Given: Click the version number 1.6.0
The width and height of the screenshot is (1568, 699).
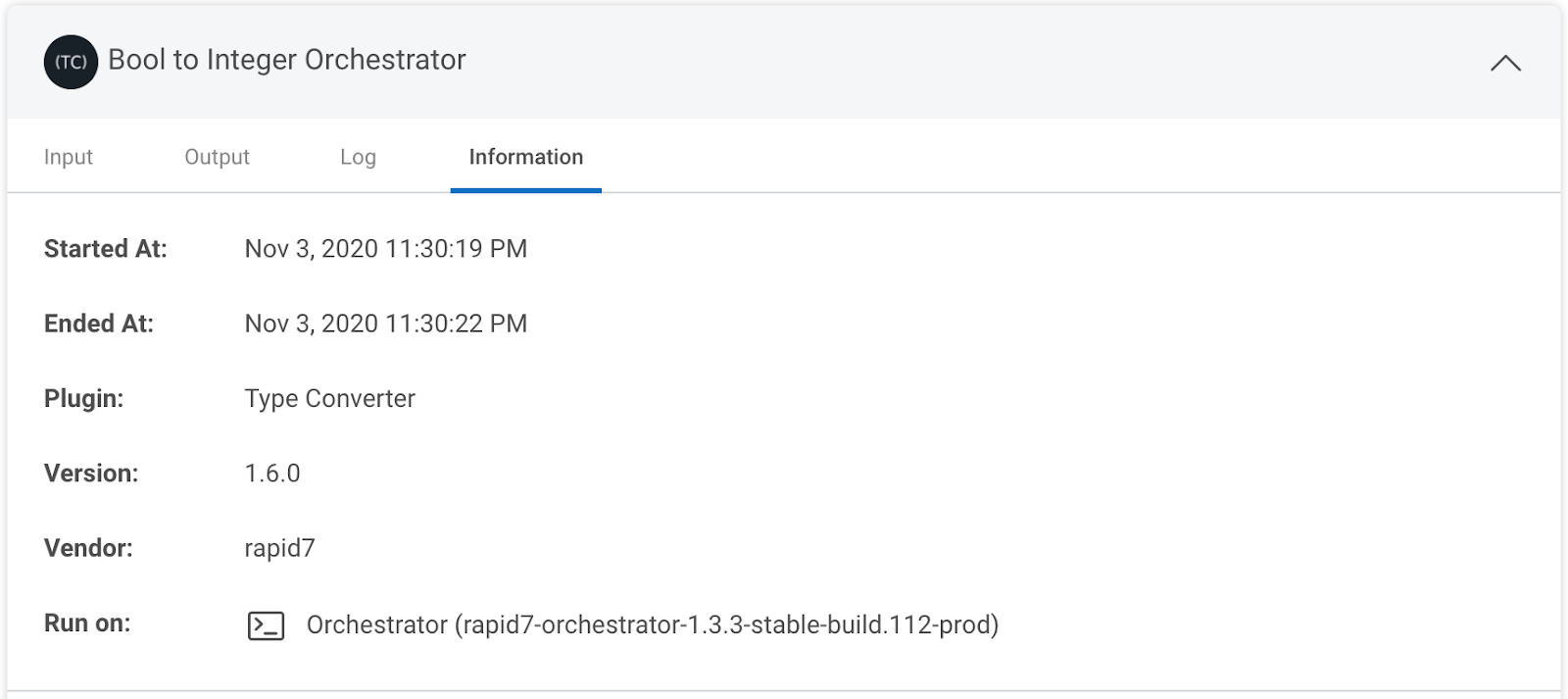Looking at the screenshot, I should point(271,474).
